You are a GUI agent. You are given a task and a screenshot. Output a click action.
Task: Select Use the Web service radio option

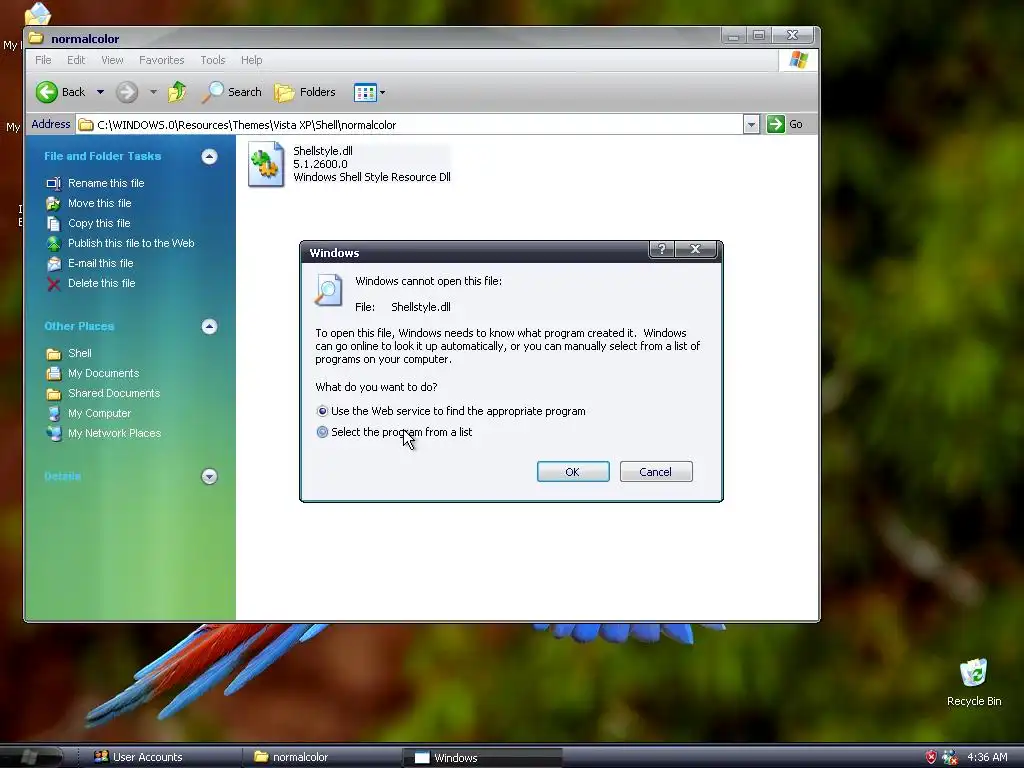point(322,411)
